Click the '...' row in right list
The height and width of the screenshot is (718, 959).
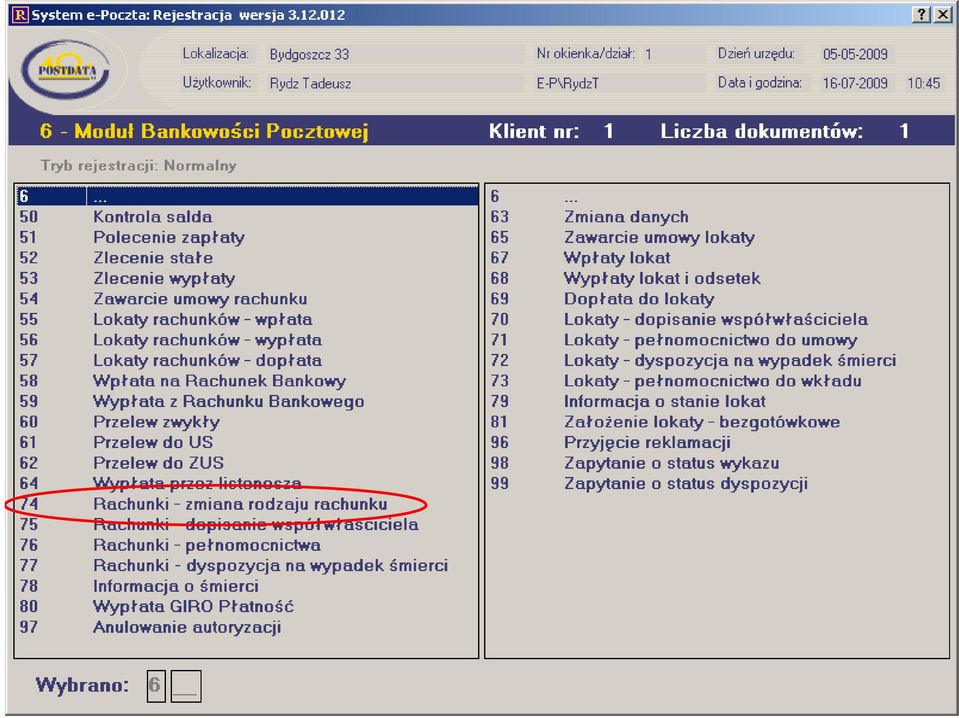717,196
